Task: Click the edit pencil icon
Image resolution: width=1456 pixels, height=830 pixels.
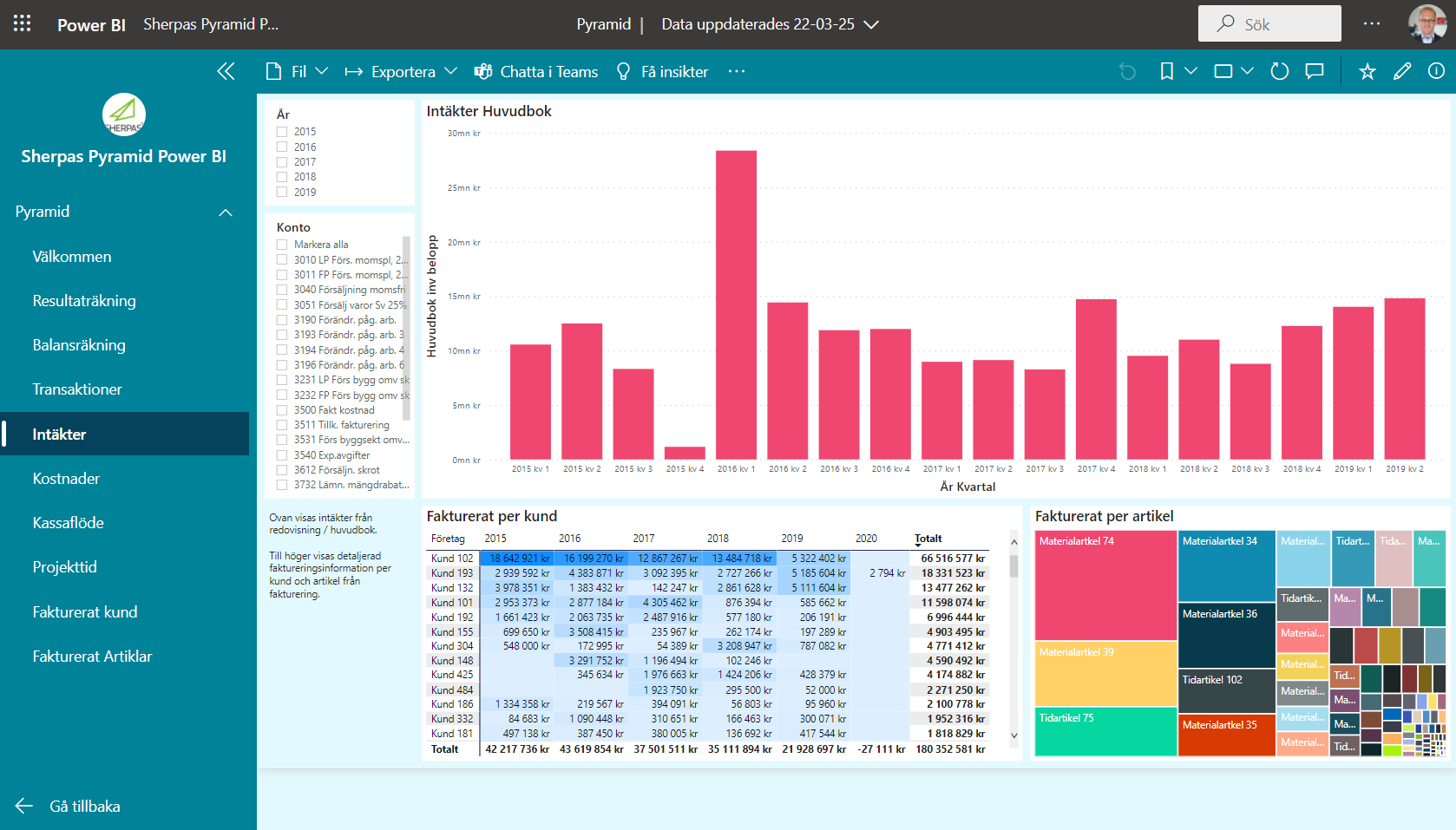Action: click(x=1402, y=71)
